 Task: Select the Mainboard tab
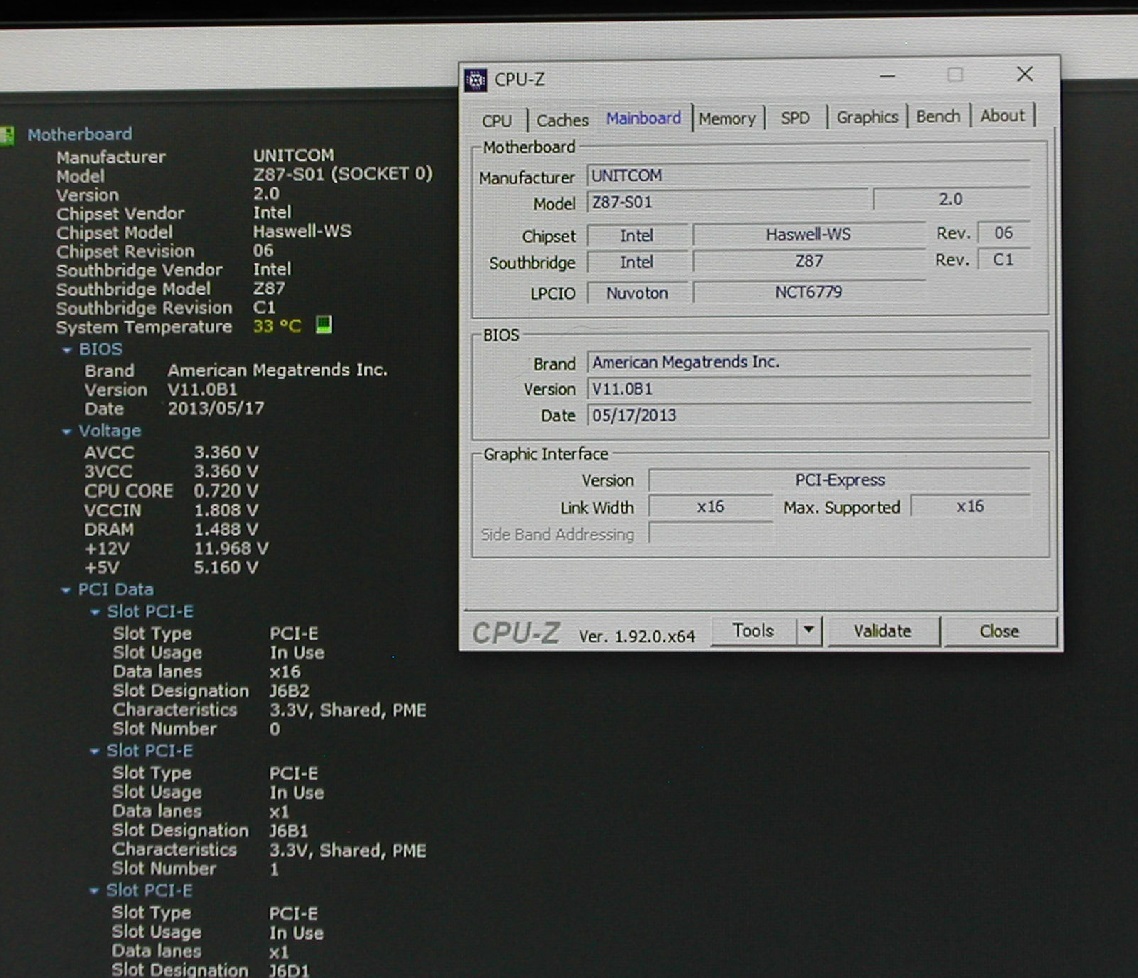[644, 118]
